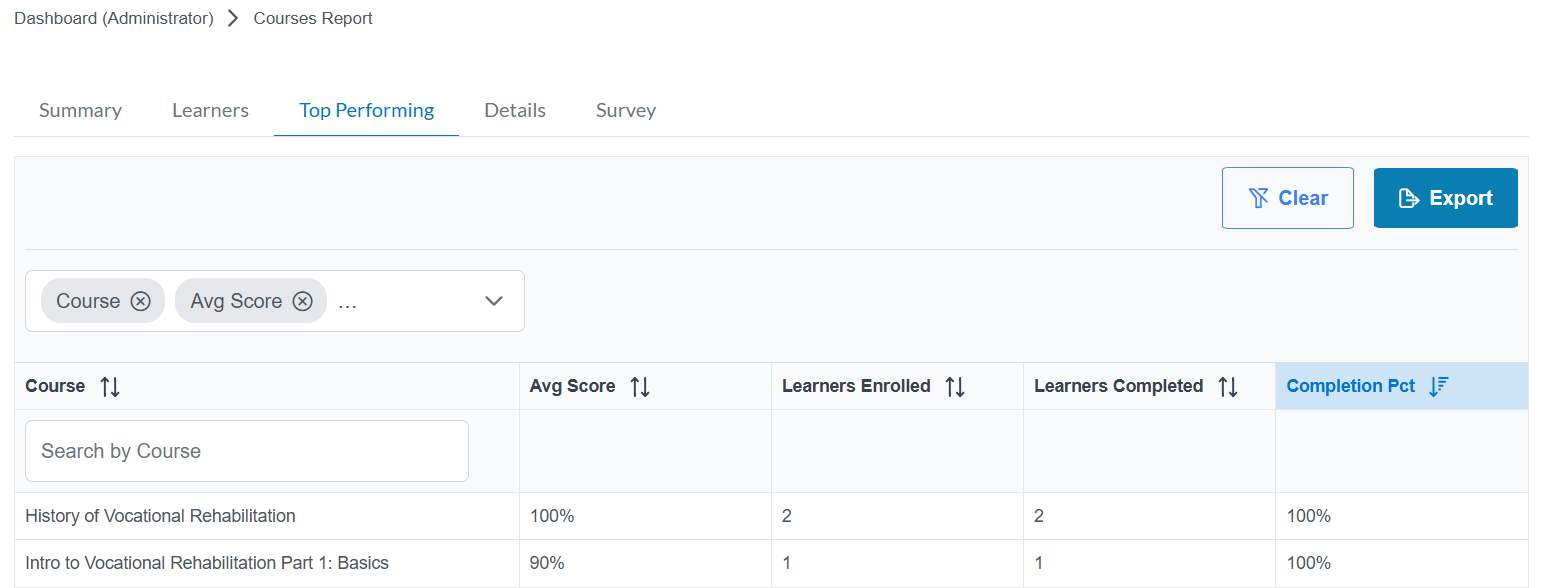Click the filter funnel icon beside Clear

pos(1259,197)
